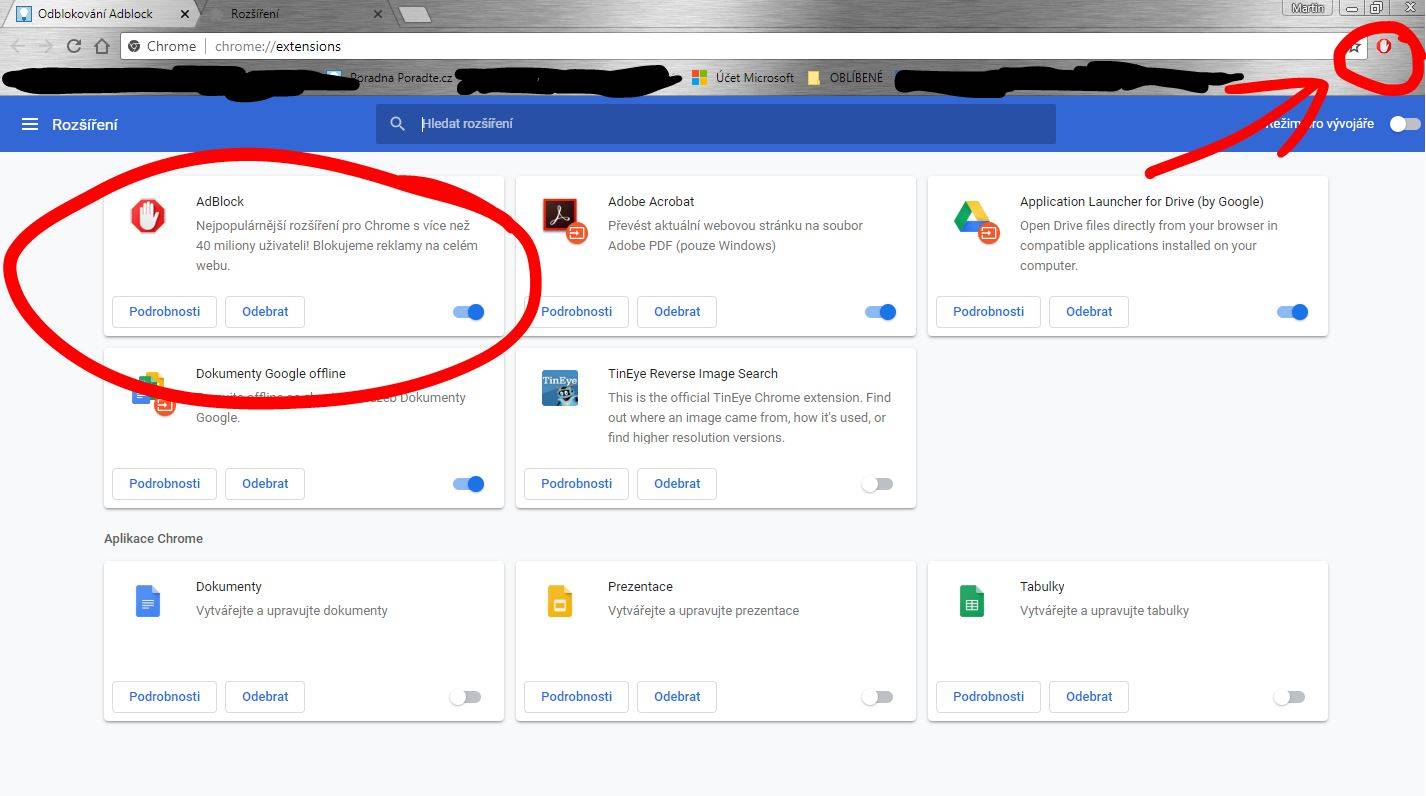The image size is (1426, 796).
Task: Remove AdBlock with Odebrat
Action: point(265,311)
